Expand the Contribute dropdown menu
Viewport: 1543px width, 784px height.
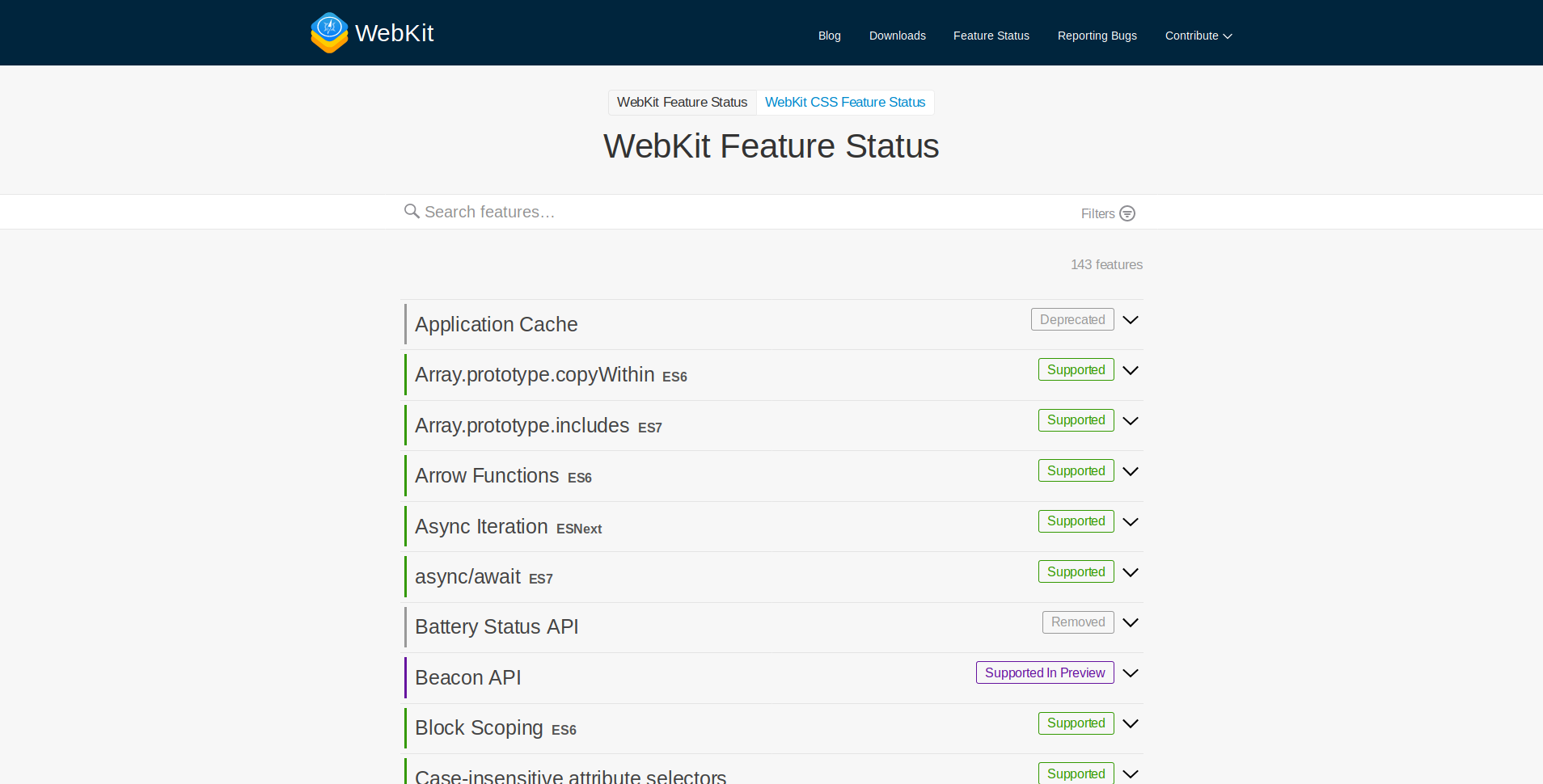point(1198,36)
